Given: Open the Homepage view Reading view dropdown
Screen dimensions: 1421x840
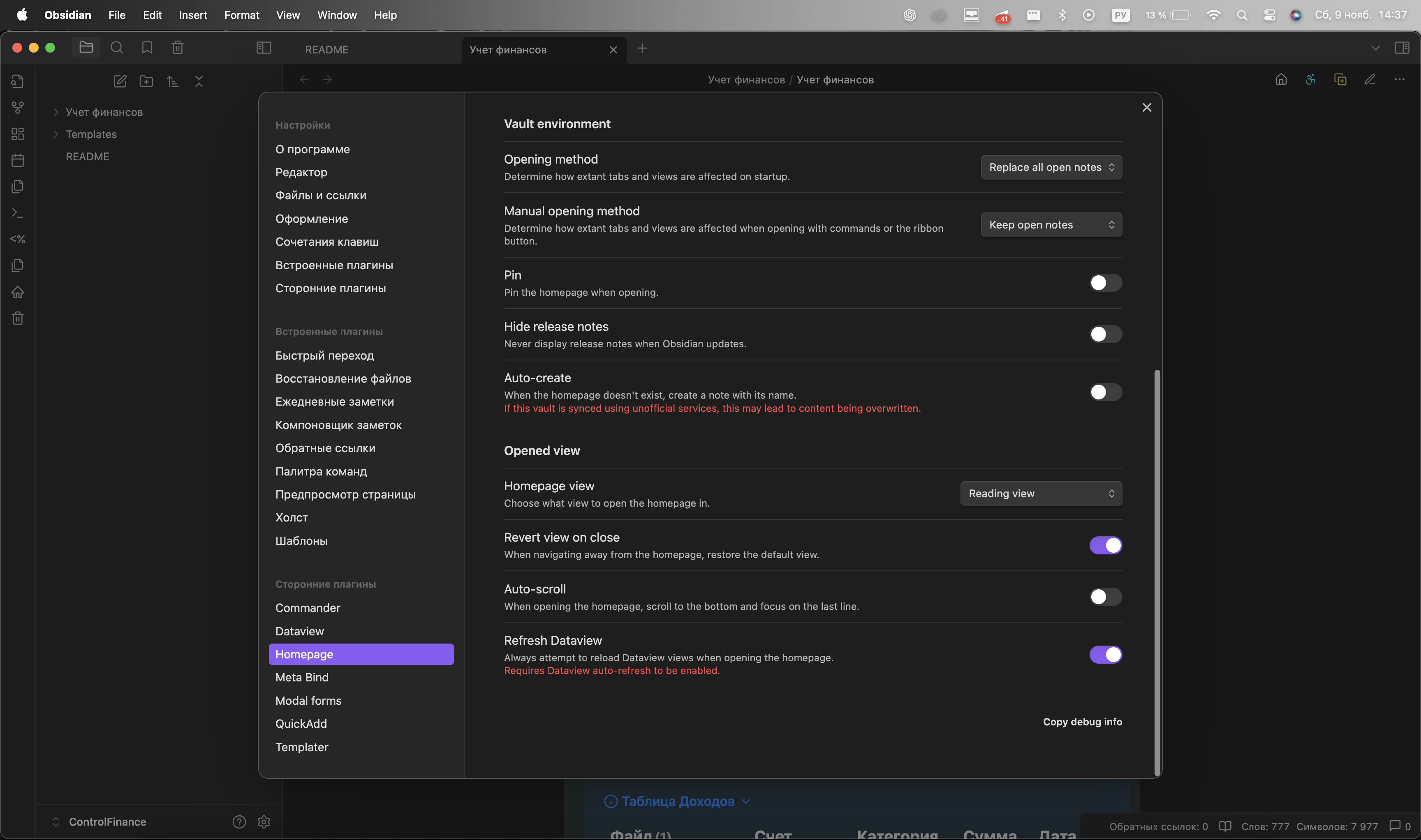Looking at the screenshot, I should (x=1040, y=494).
